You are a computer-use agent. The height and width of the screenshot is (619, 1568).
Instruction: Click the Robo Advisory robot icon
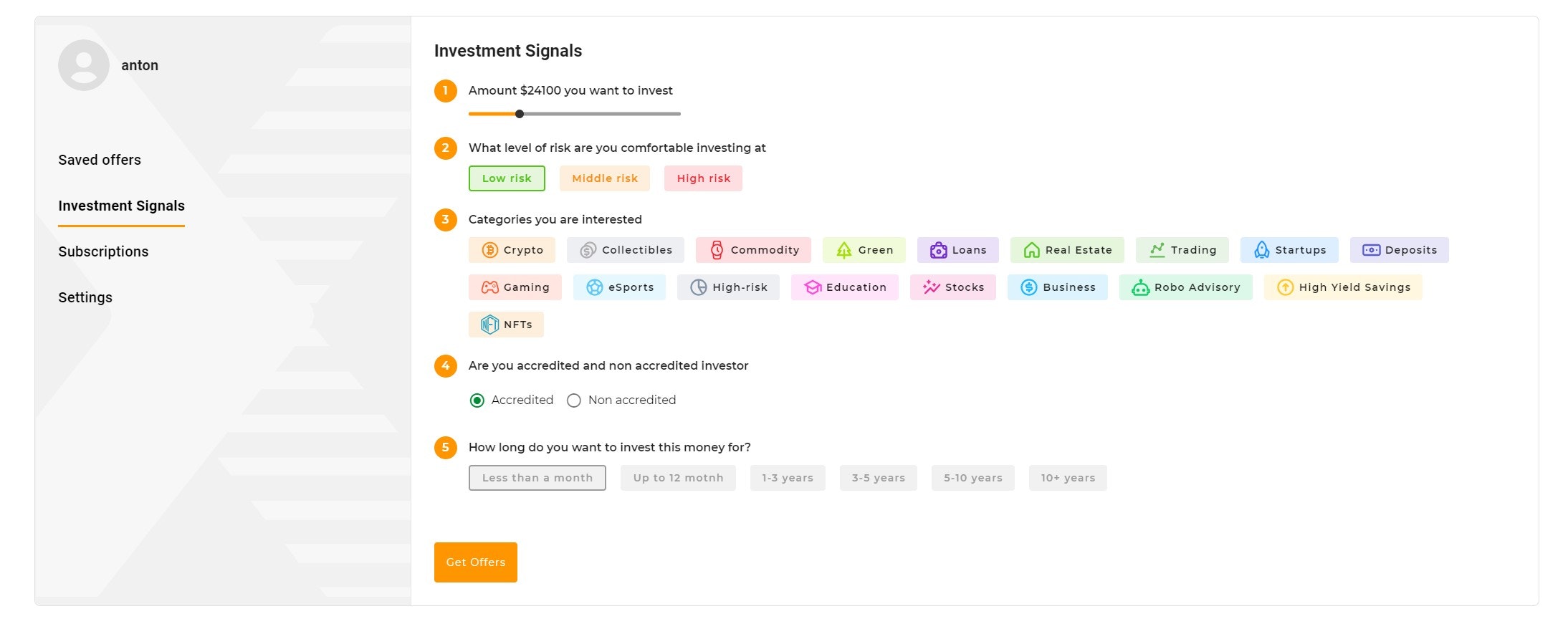1140,287
